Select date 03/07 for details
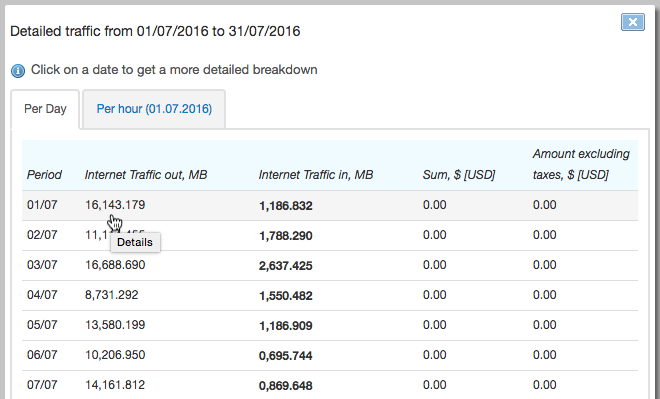This screenshot has height=399, width=660. tap(42, 265)
